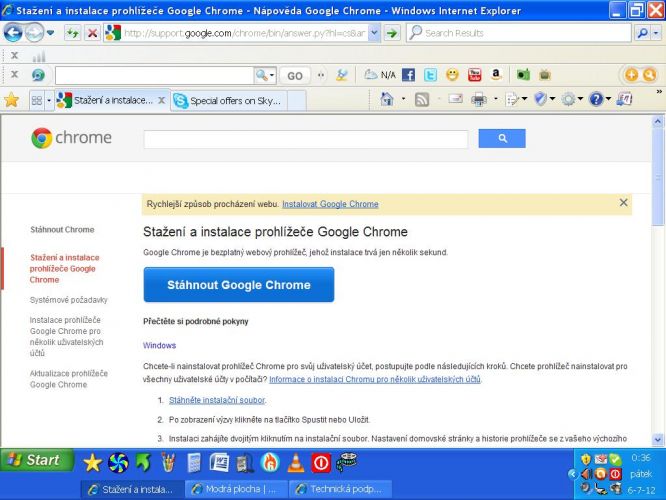Open the Amazon toolbar icon
The height and width of the screenshot is (500, 666).
pos(496,75)
